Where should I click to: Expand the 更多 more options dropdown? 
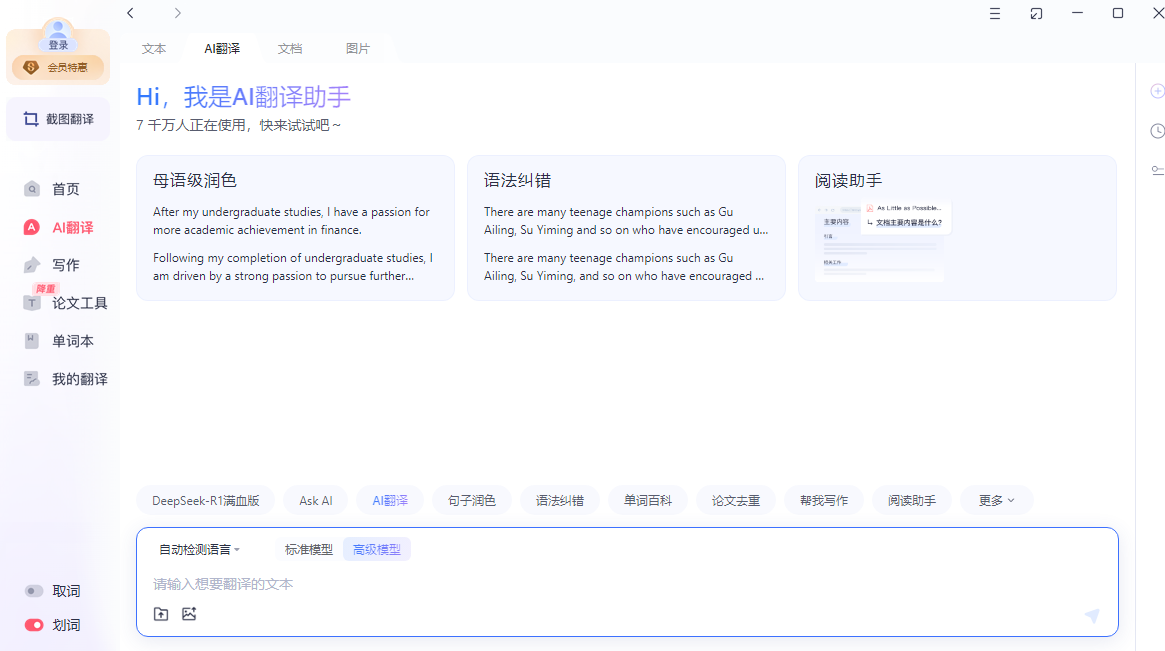[x=996, y=500]
